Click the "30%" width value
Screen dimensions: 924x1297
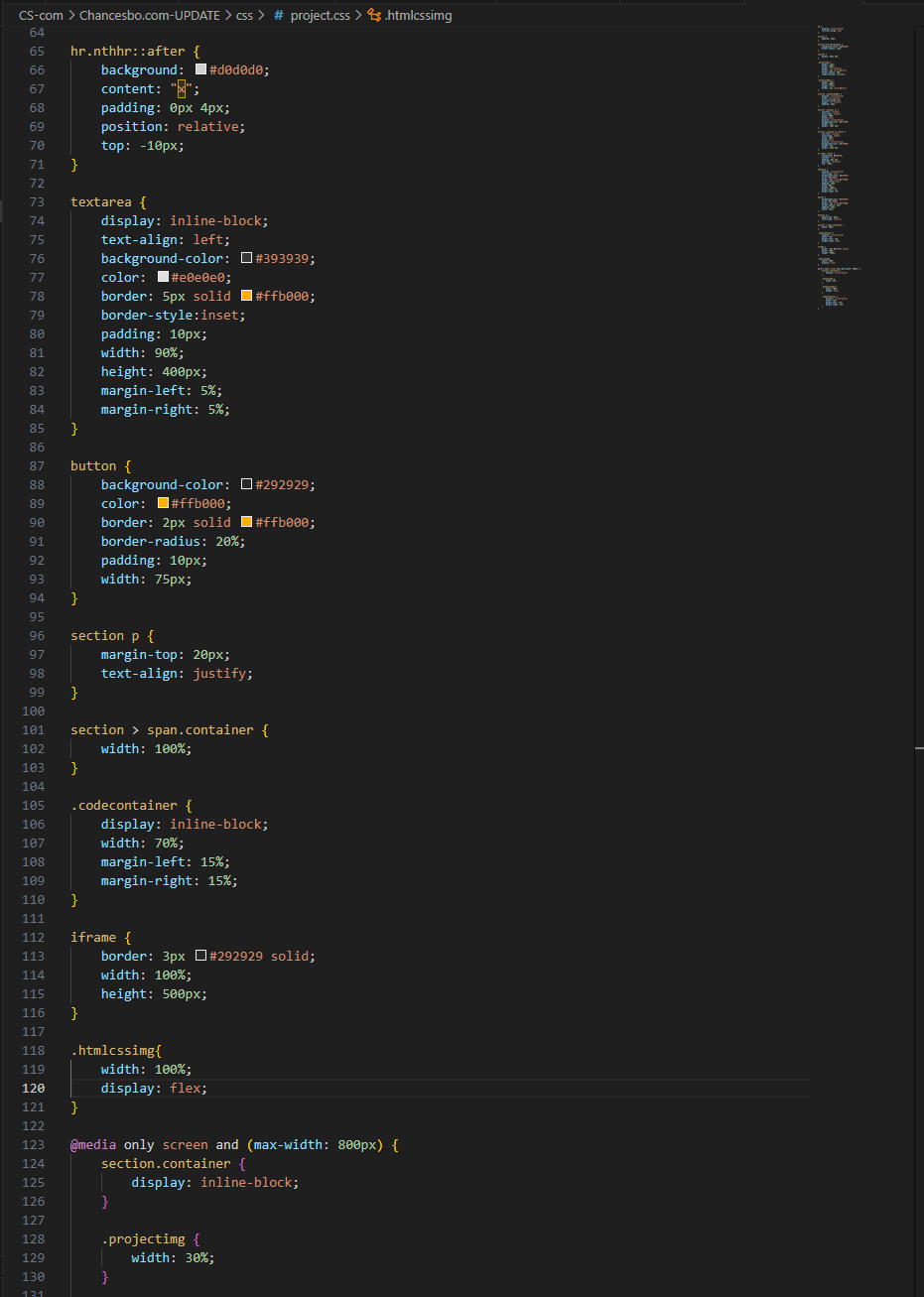tap(197, 1257)
